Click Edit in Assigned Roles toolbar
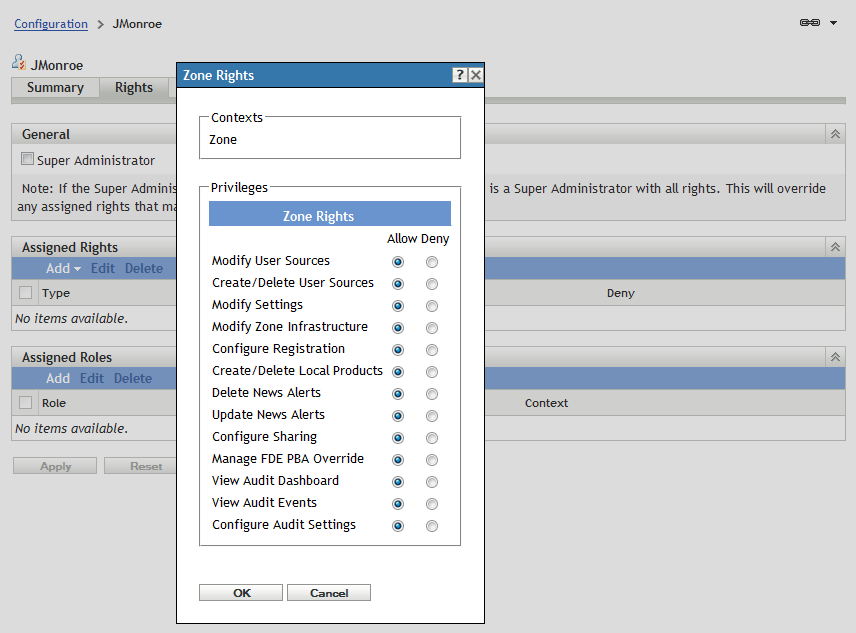 [x=92, y=378]
